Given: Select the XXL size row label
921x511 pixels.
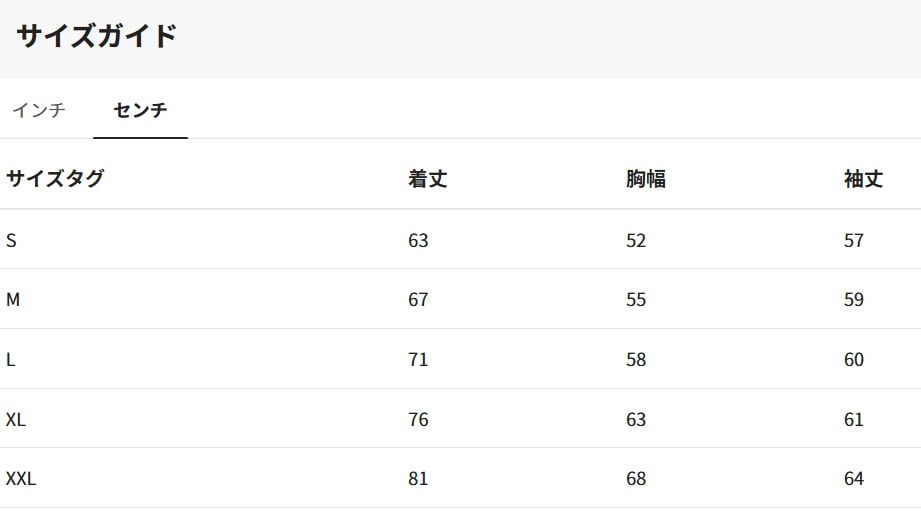Looking at the screenshot, I should [x=21, y=479].
